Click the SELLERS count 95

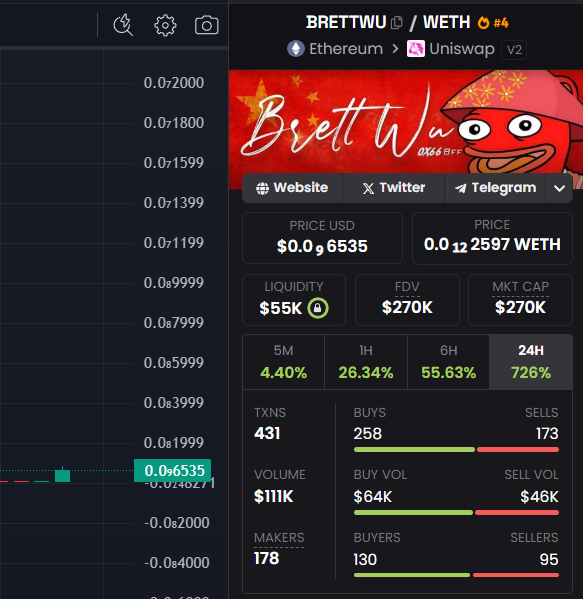549,560
